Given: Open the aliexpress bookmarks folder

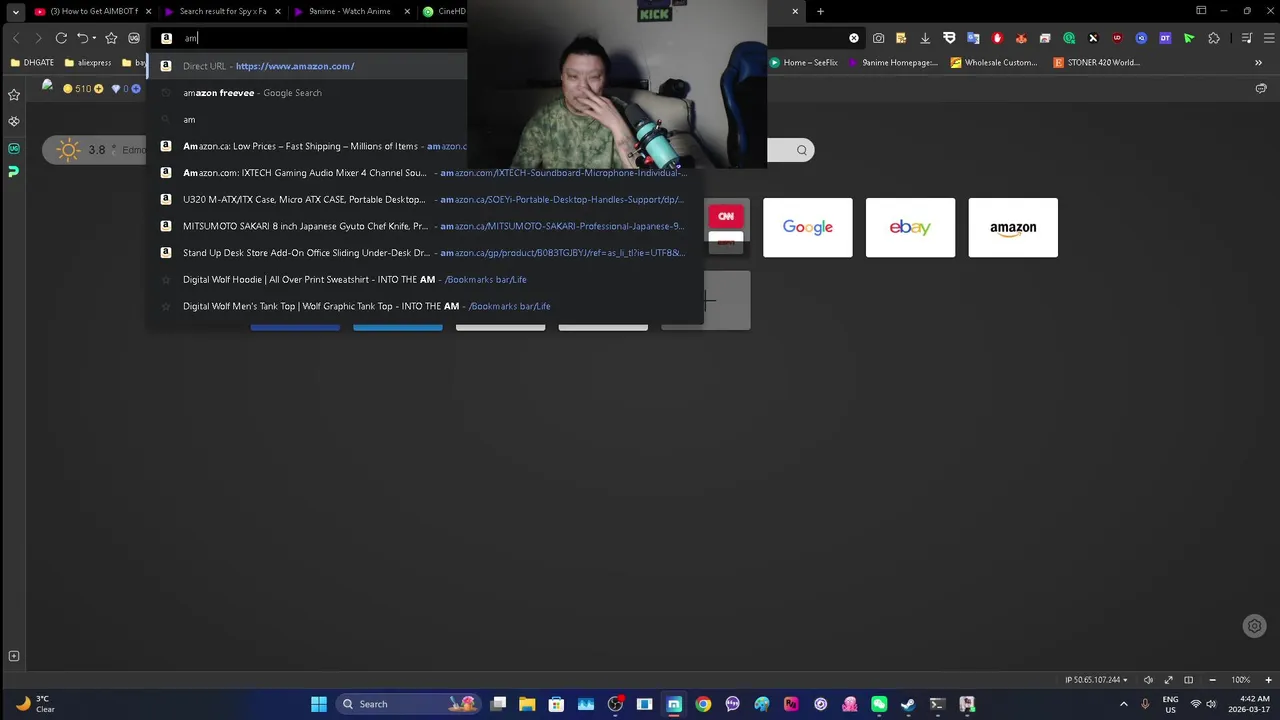Looking at the screenshot, I should click(88, 62).
